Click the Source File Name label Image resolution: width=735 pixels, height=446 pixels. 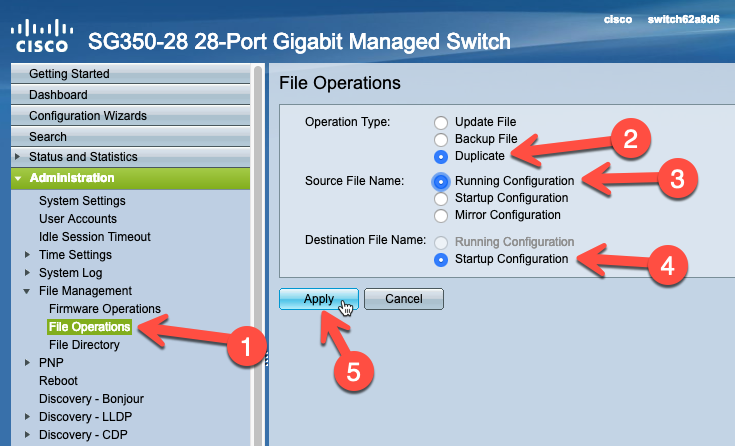click(x=354, y=181)
